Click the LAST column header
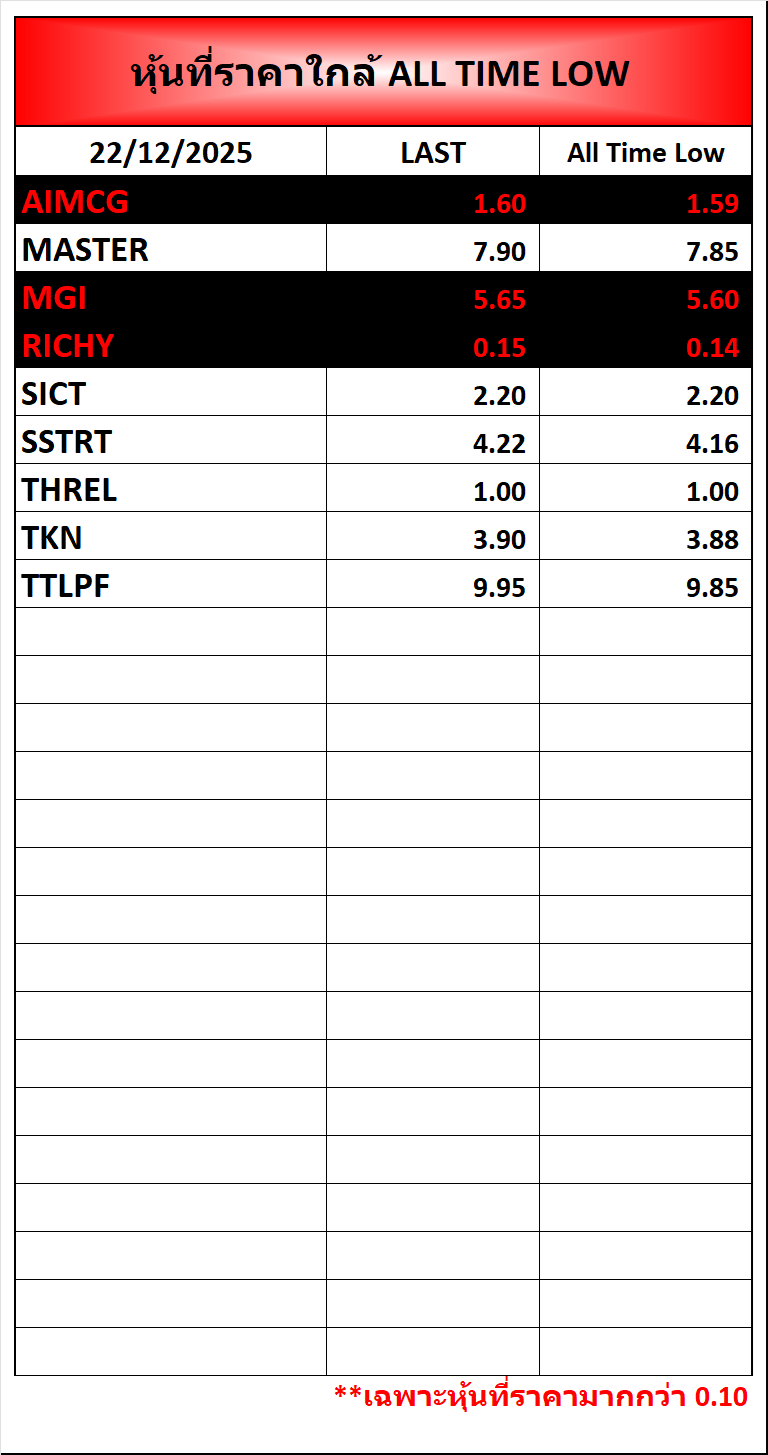Screen dimensions: 768x1455 (x=433, y=153)
